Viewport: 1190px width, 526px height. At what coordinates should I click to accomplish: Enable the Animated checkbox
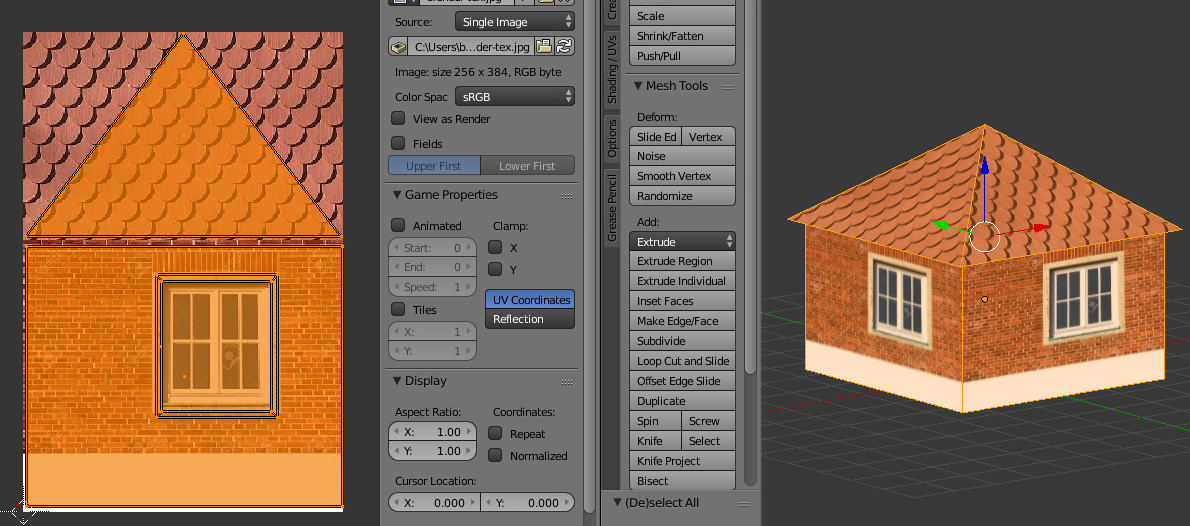398,225
